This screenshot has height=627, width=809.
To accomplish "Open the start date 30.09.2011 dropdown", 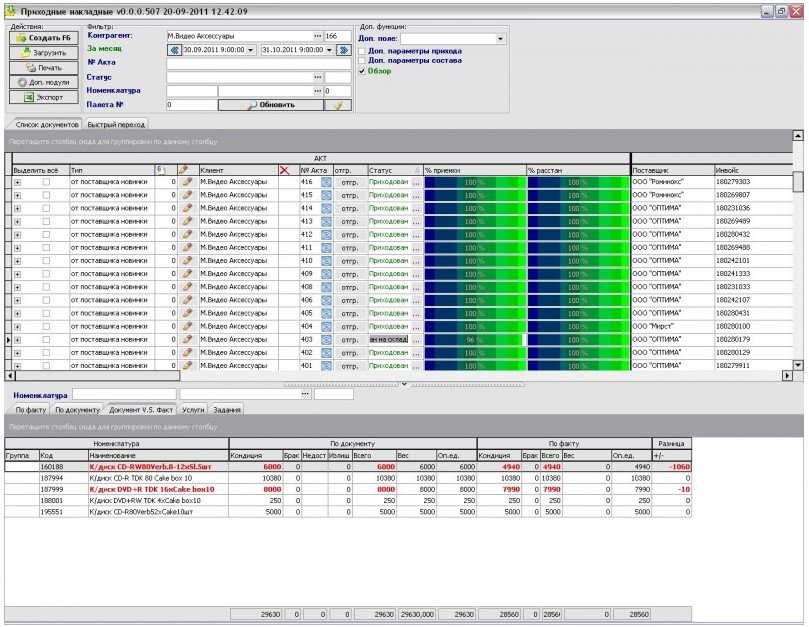I will [250, 49].
